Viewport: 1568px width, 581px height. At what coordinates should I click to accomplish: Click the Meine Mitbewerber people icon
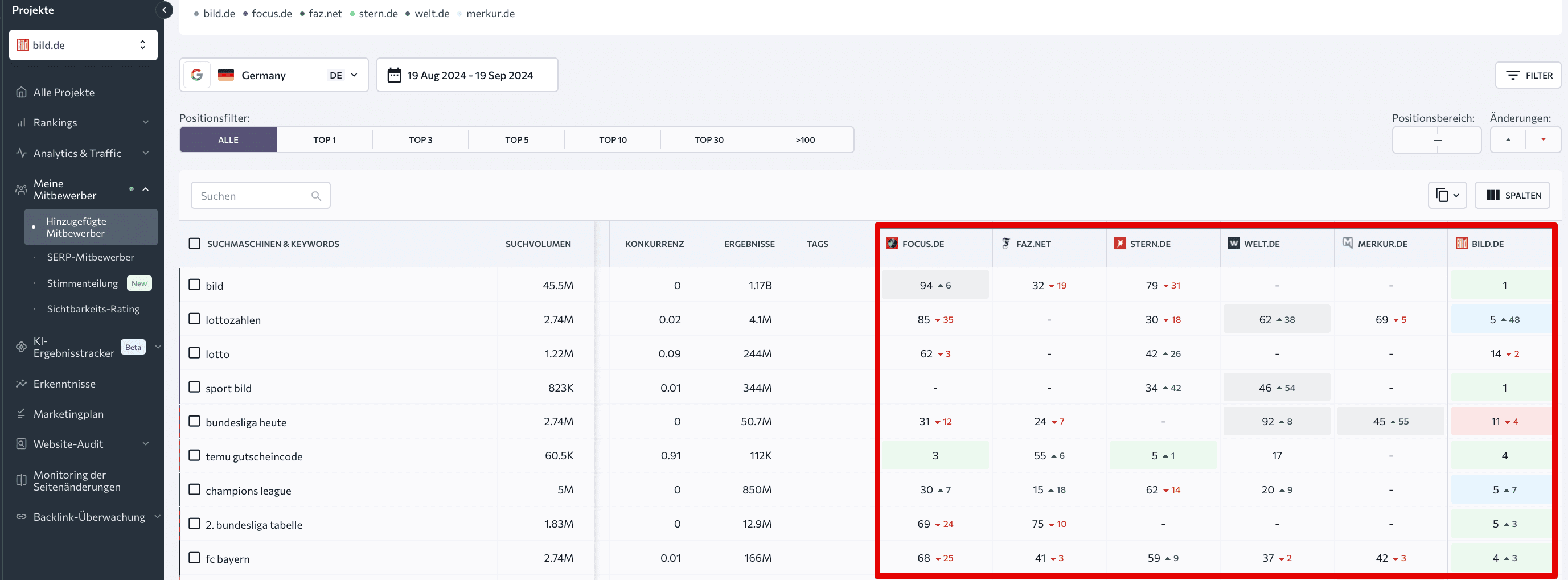21,190
